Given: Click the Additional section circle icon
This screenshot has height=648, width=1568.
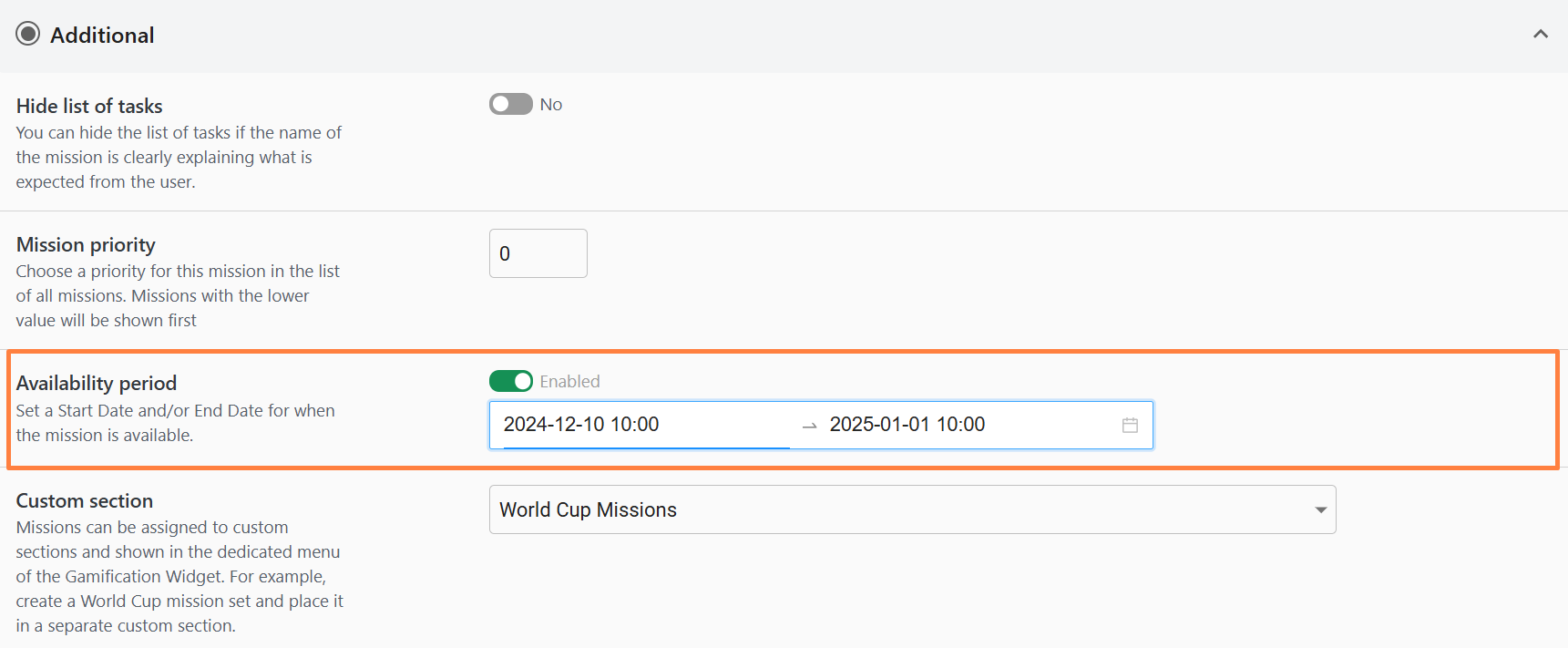Looking at the screenshot, I should (x=28, y=35).
